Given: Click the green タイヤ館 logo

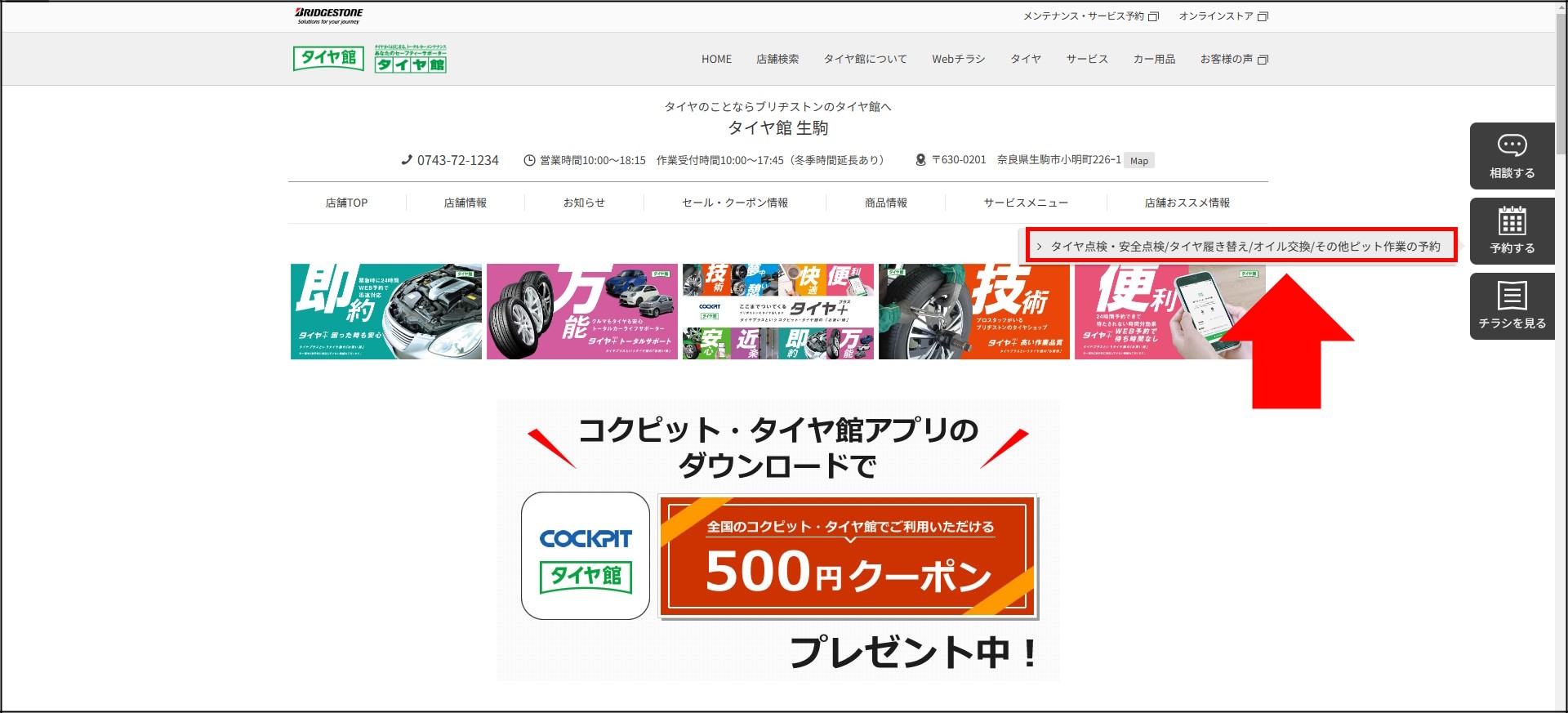Looking at the screenshot, I should coord(328,58).
